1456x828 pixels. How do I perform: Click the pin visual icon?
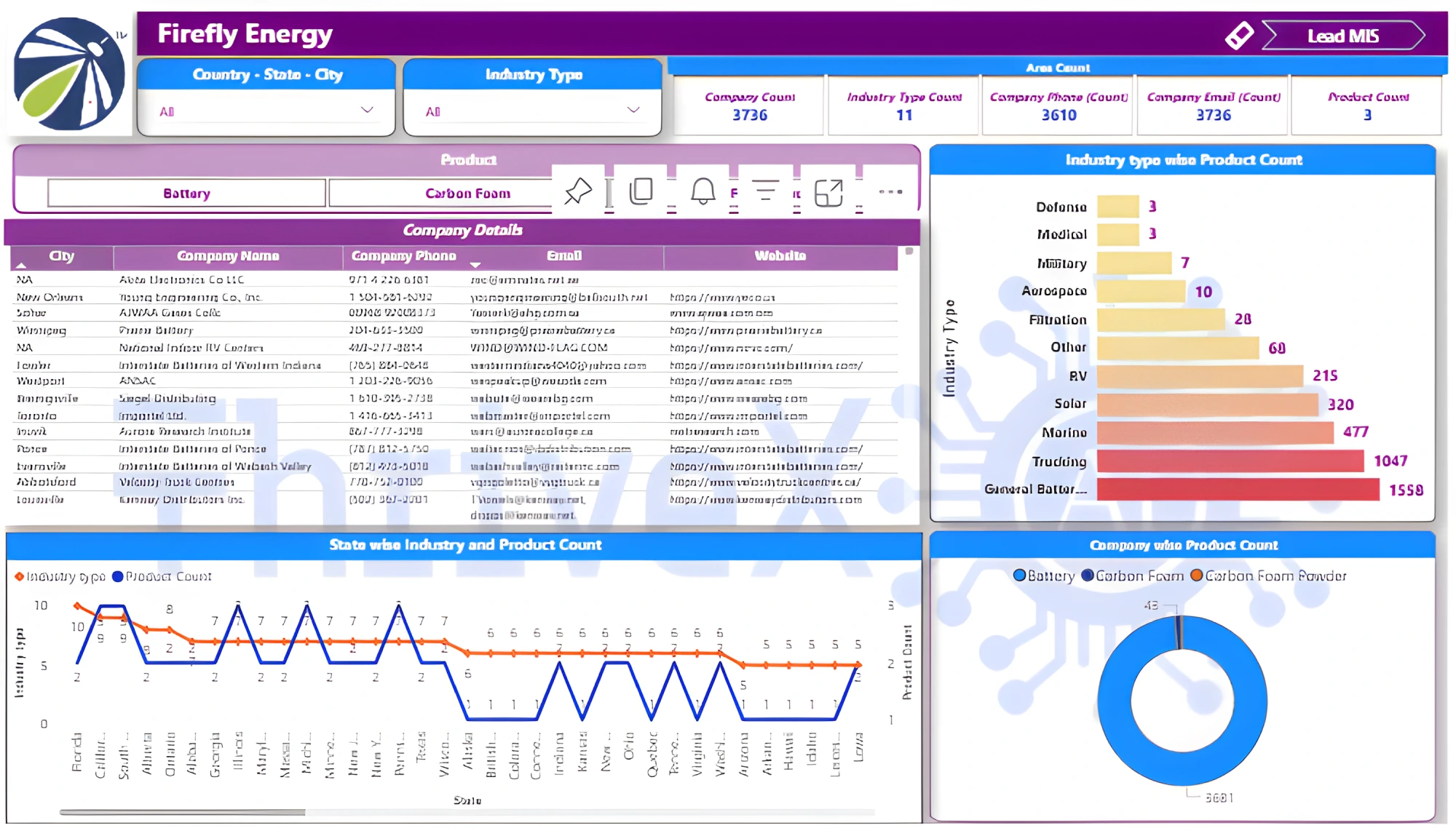pos(578,191)
